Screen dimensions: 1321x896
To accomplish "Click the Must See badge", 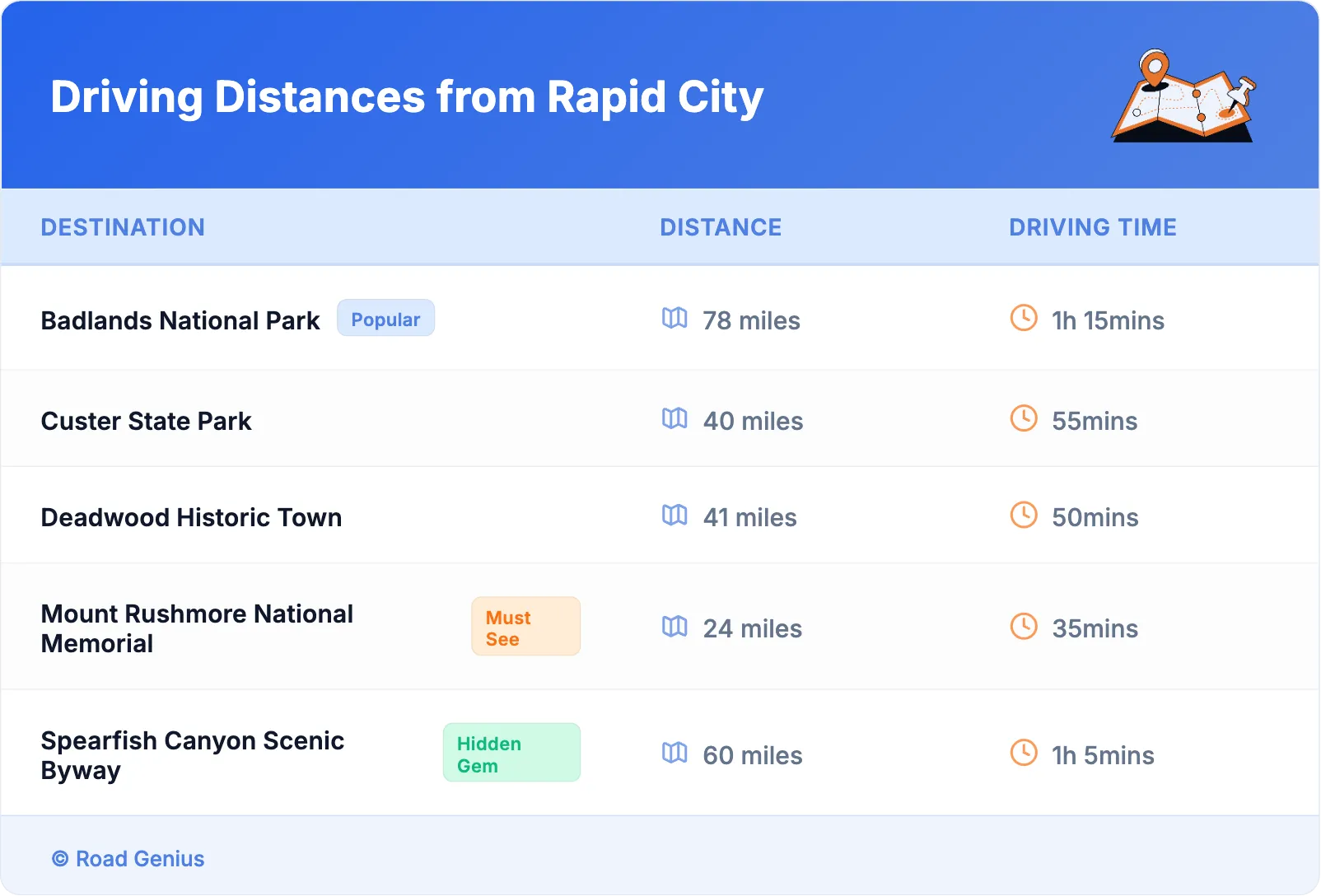I will point(525,627).
